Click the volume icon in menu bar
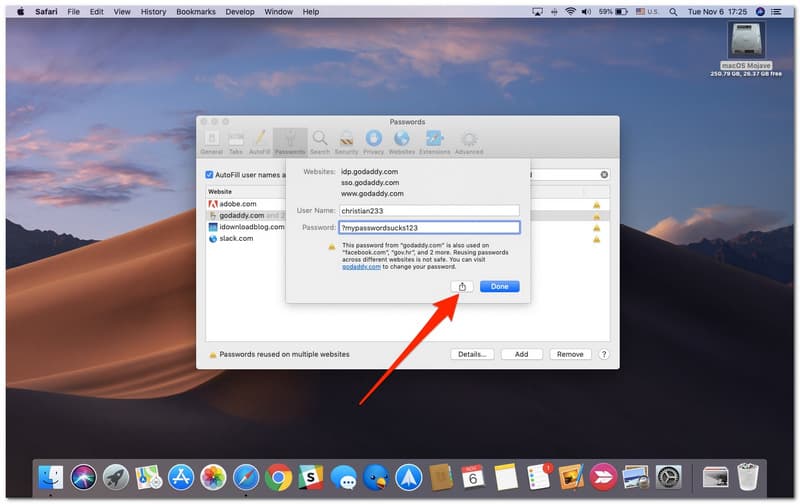Image resolution: width=800 pixels, height=504 pixels. (x=586, y=11)
